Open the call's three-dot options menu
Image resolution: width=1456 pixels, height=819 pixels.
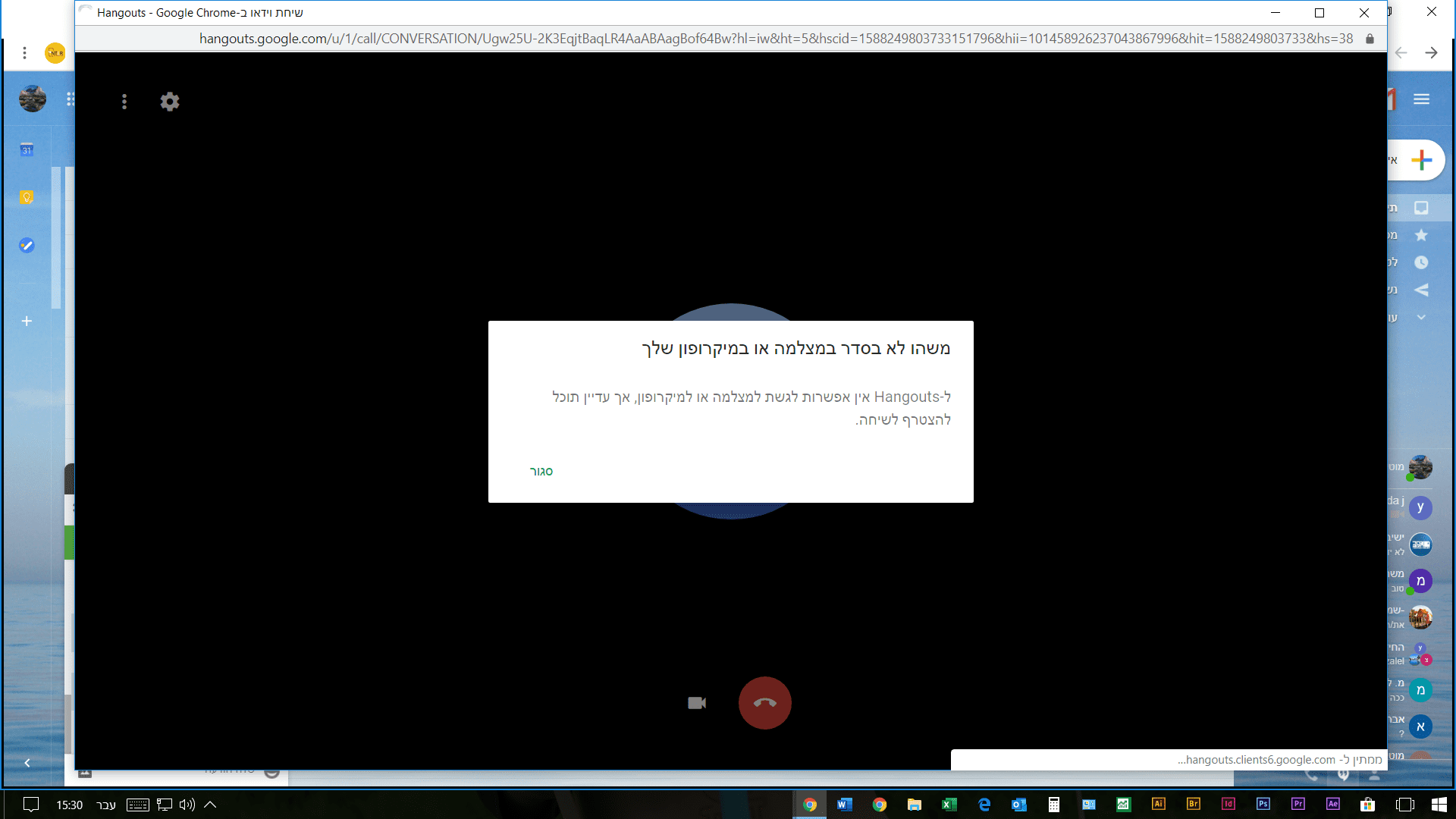point(124,102)
